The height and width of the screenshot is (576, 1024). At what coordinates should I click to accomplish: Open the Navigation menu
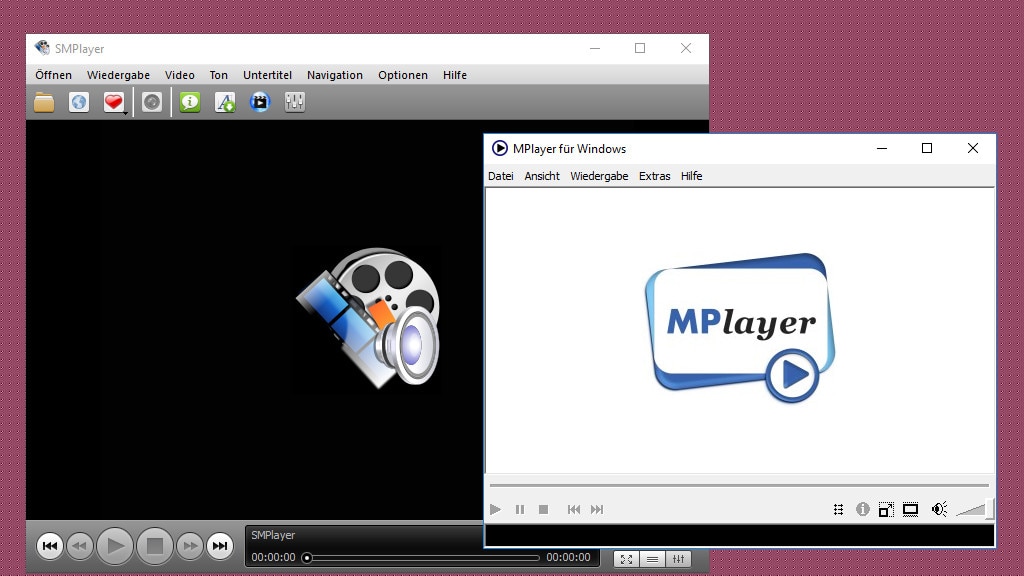pyautogui.click(x=334, y=75)
